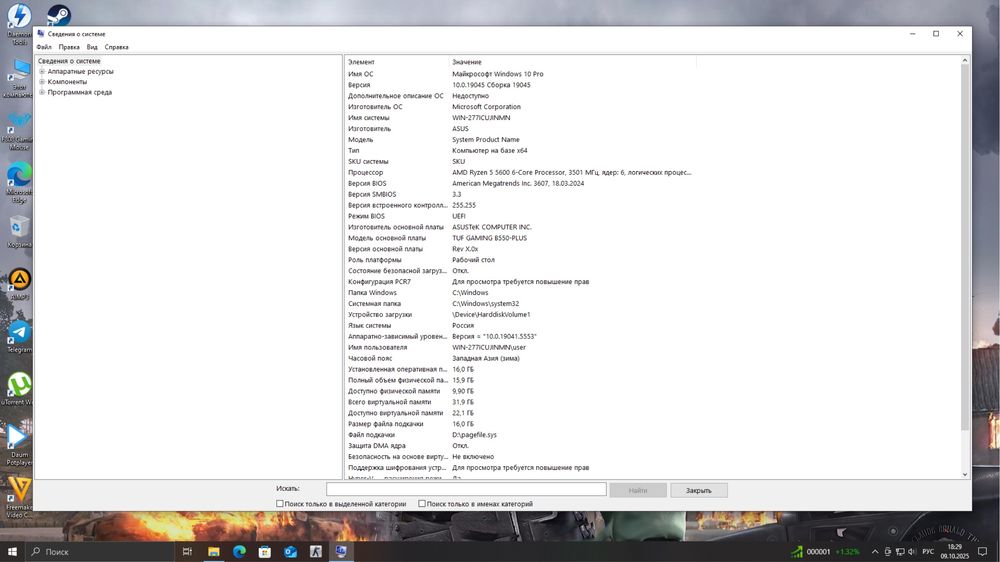Select the Сведения о системе tree root

click(69, 61)
